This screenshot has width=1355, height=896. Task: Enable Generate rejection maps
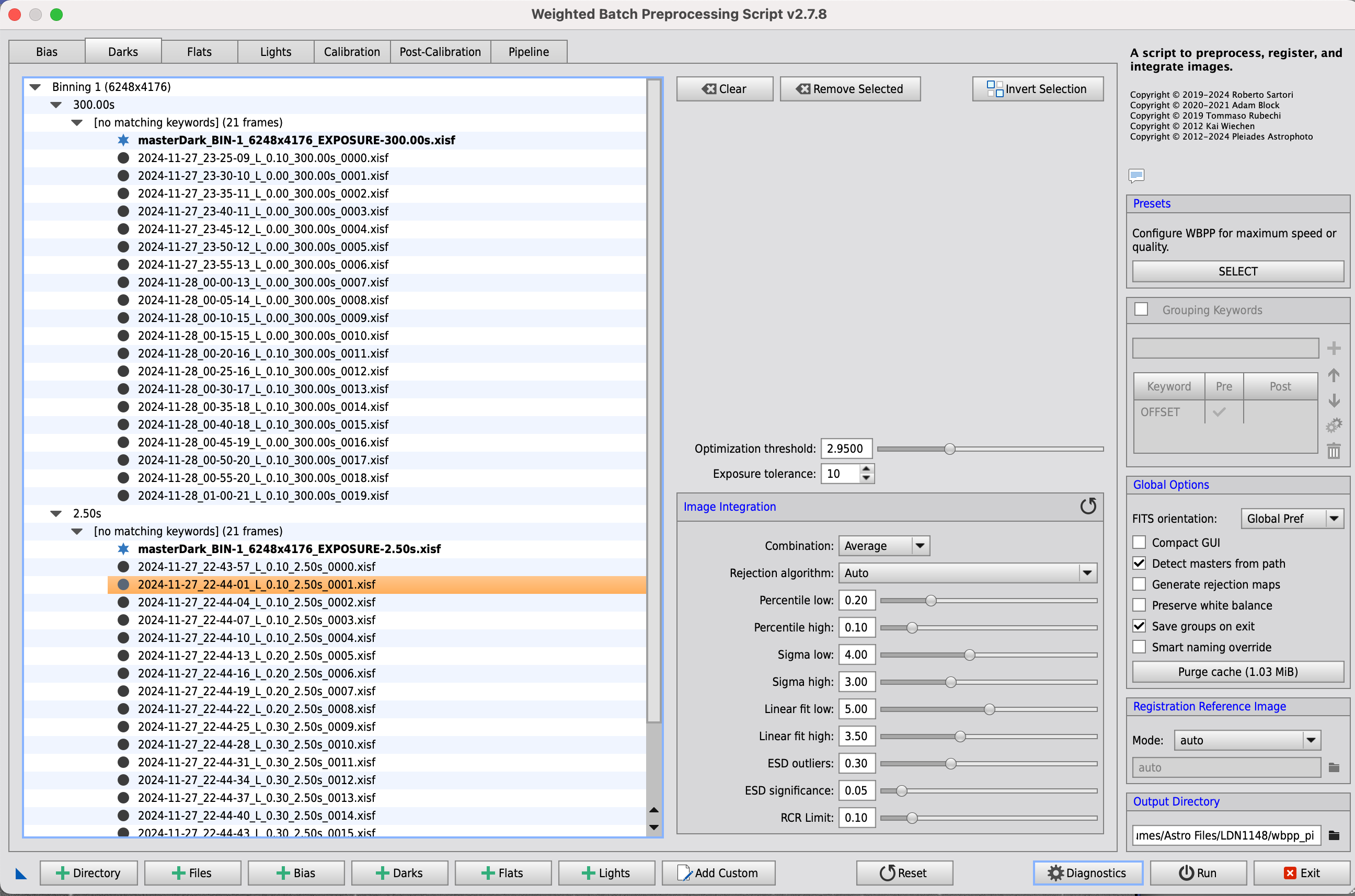point(1139,584)
